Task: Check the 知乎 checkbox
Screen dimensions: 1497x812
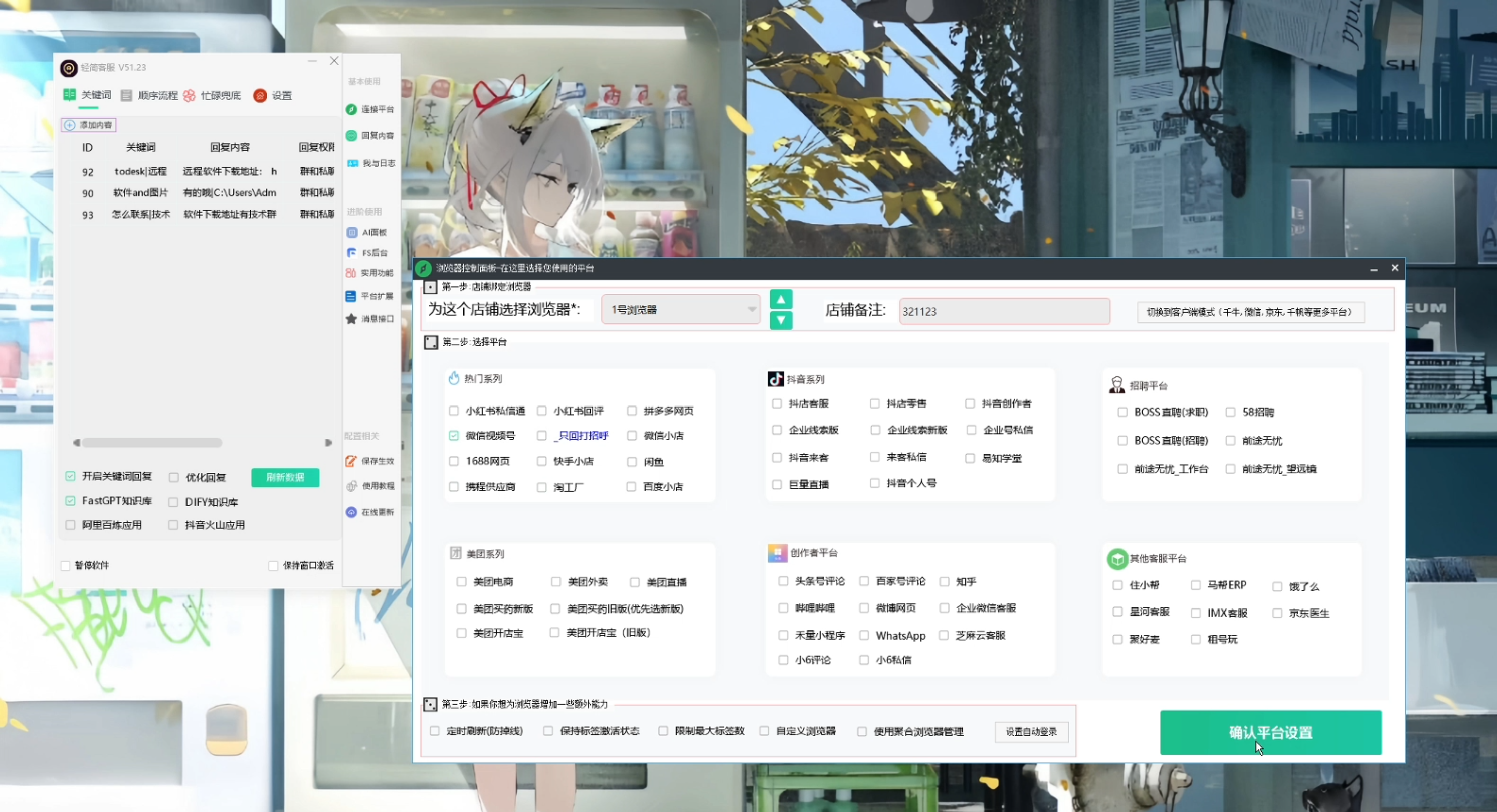Action: pyautogui.click(x=945, y=581)
